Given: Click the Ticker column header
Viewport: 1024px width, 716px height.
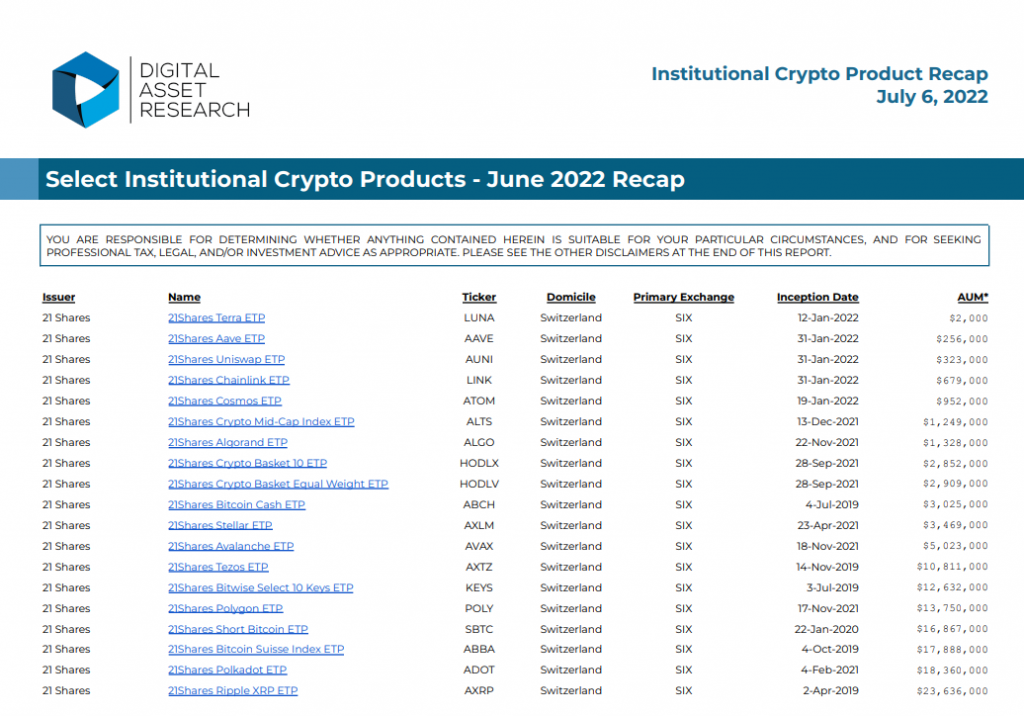Looking at the screenshot, I should pos(479,297).
